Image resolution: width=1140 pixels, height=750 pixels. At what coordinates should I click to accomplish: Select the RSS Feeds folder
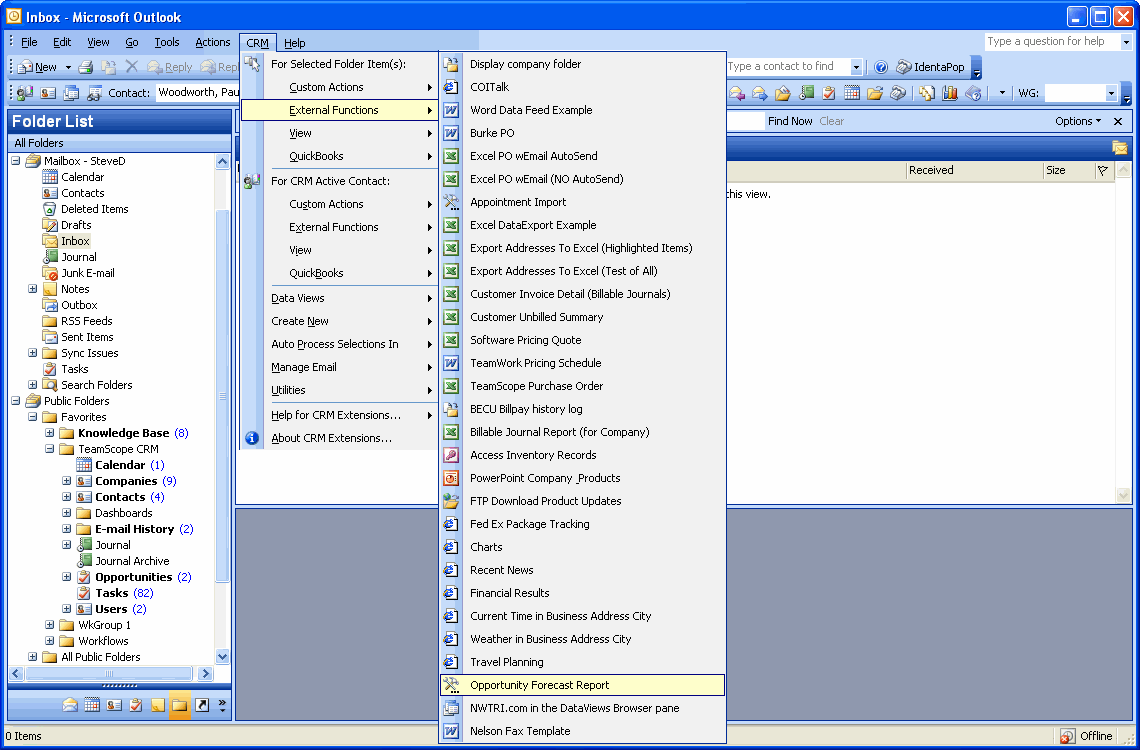pyautogui.click(x=87, y=321)
